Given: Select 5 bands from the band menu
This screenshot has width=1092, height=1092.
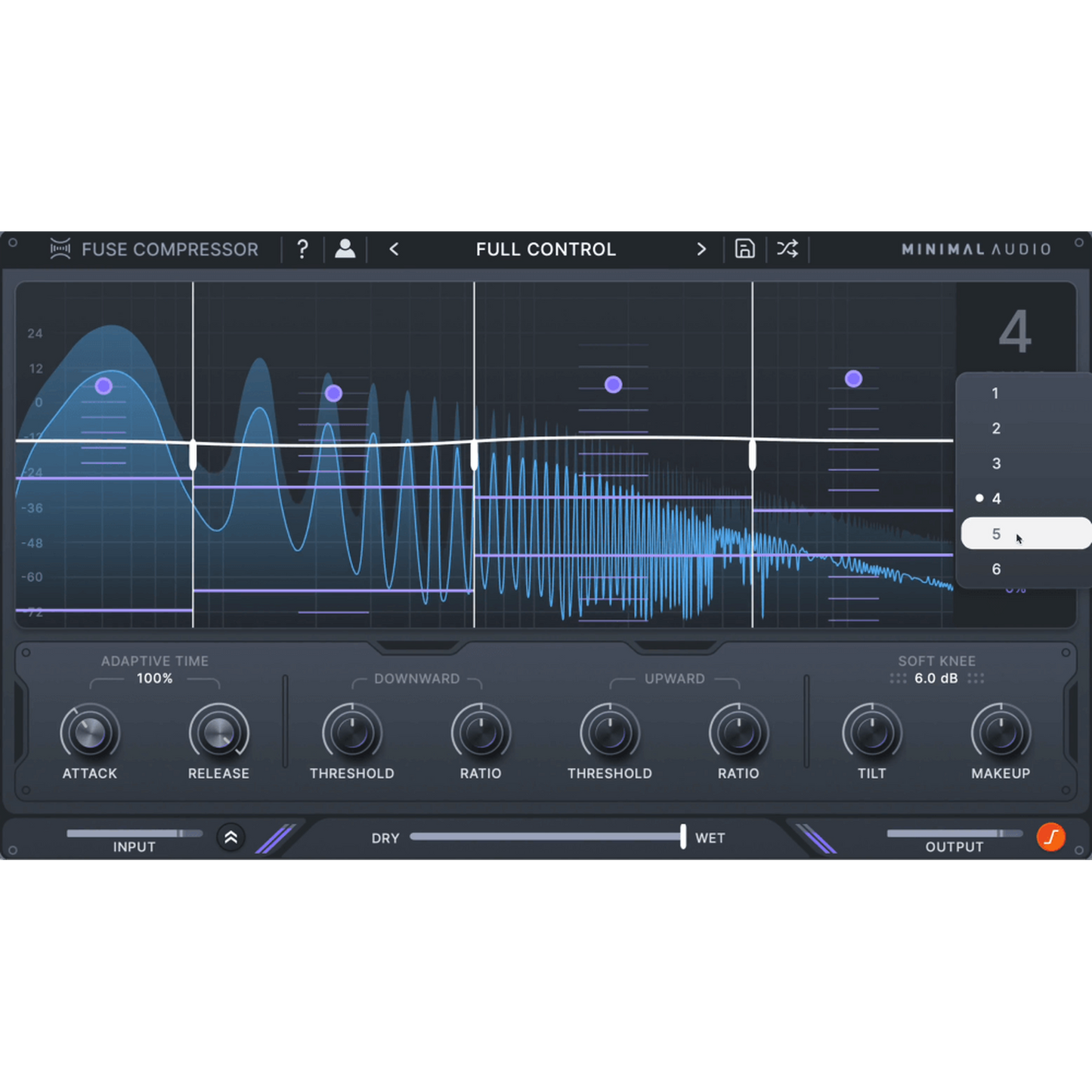Looking at the screenshot, I should click(996, 534).
